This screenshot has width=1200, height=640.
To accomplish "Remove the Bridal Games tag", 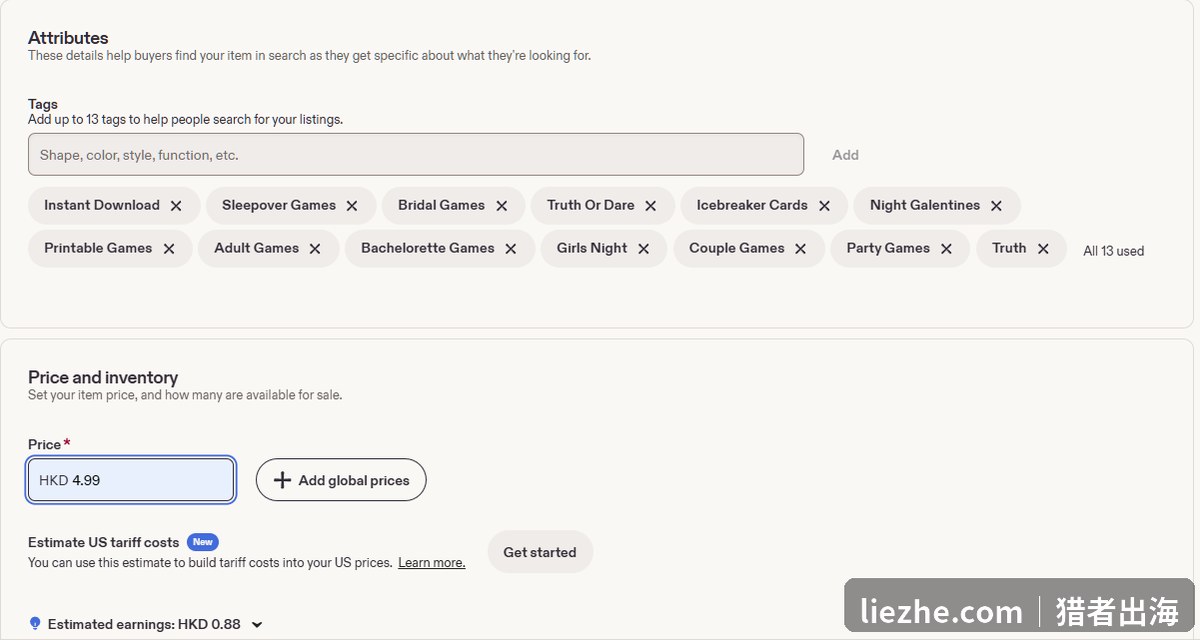I will (502, 206).
